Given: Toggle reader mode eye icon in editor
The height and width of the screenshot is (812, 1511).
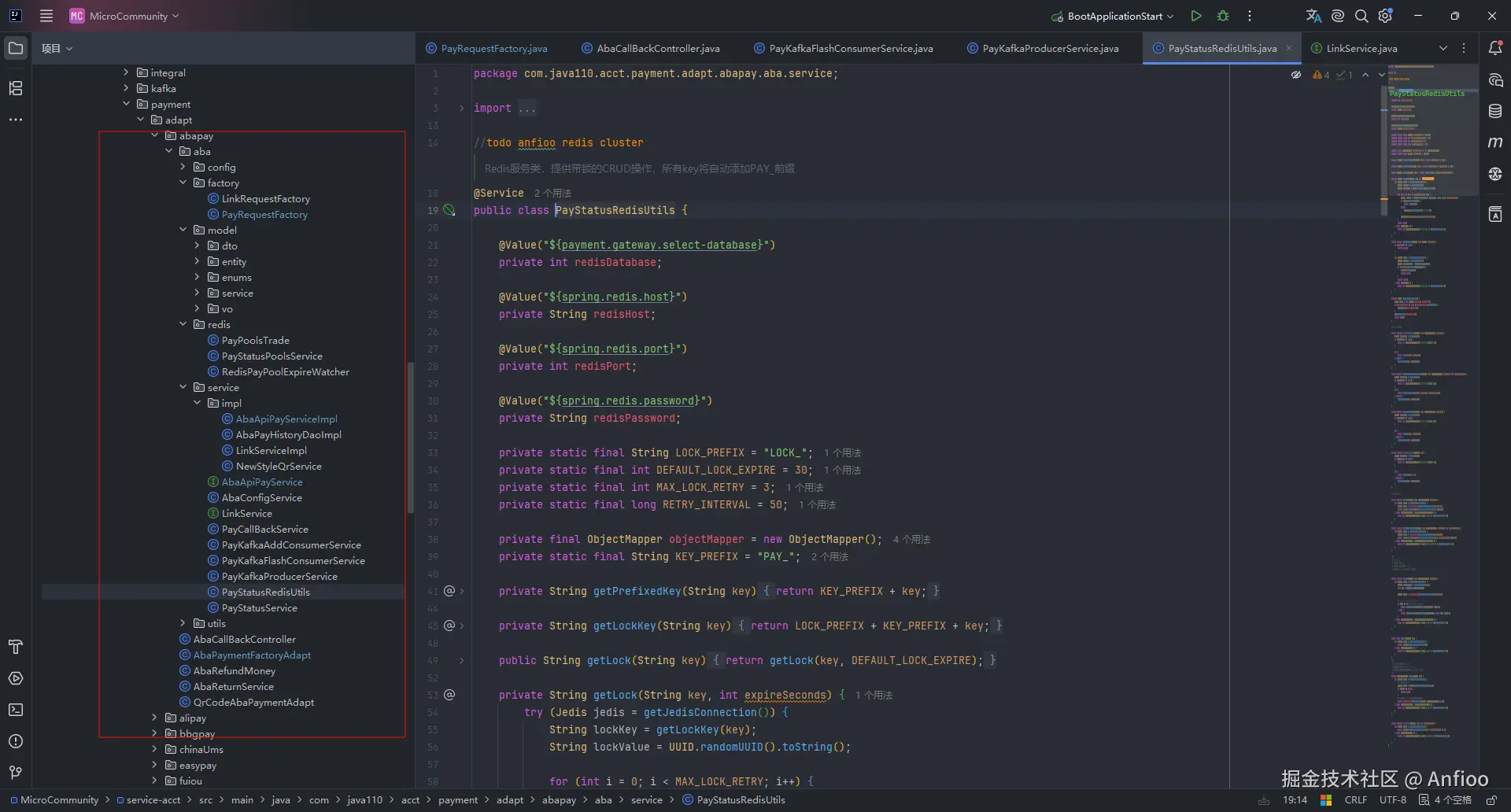Looking at the screenshot, I should pyautogui.click(x=1296, y=75).
